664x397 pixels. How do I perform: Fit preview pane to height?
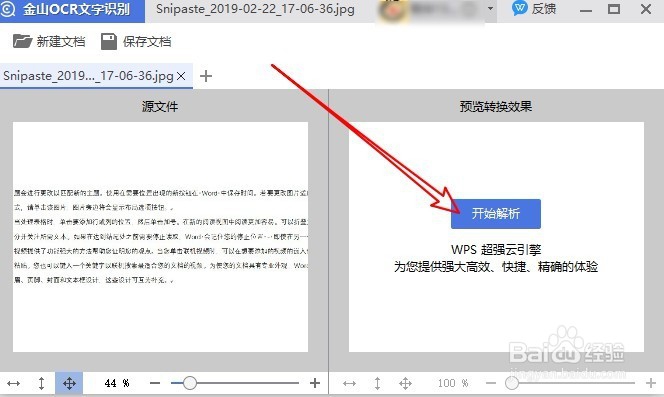(377, 383)
